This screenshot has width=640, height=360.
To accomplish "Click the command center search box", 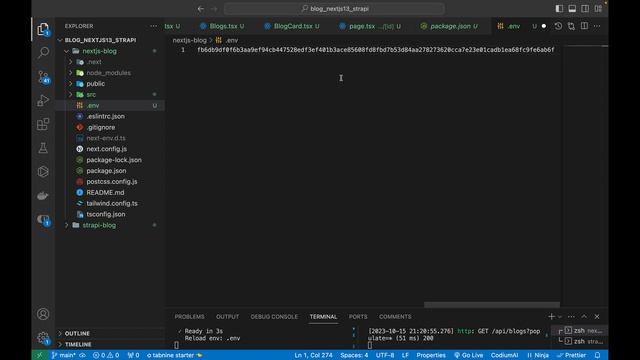I will tap(334, 9).
